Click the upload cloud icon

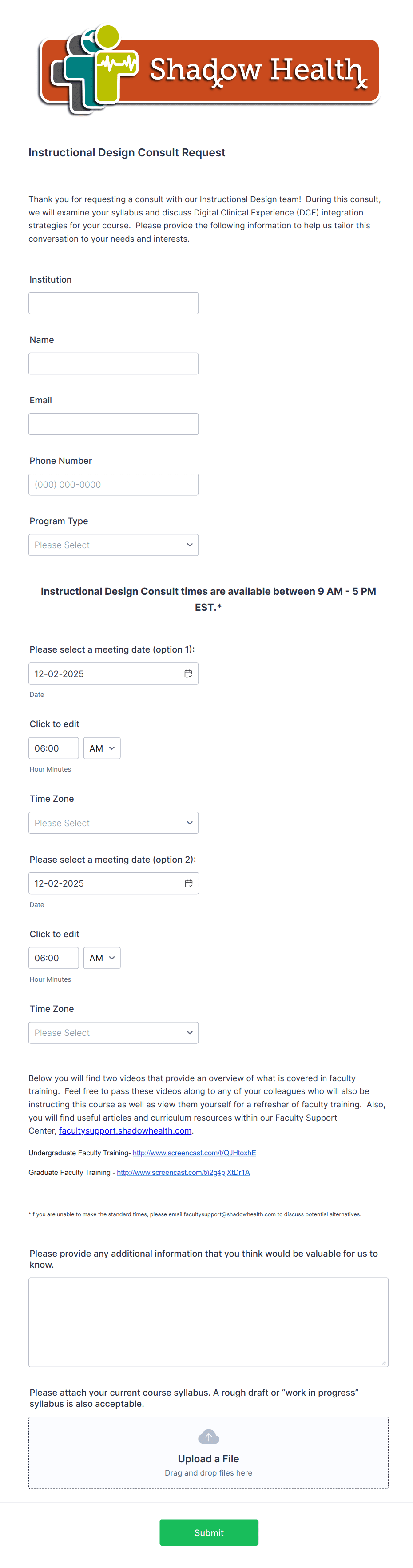coord(209,1436)
